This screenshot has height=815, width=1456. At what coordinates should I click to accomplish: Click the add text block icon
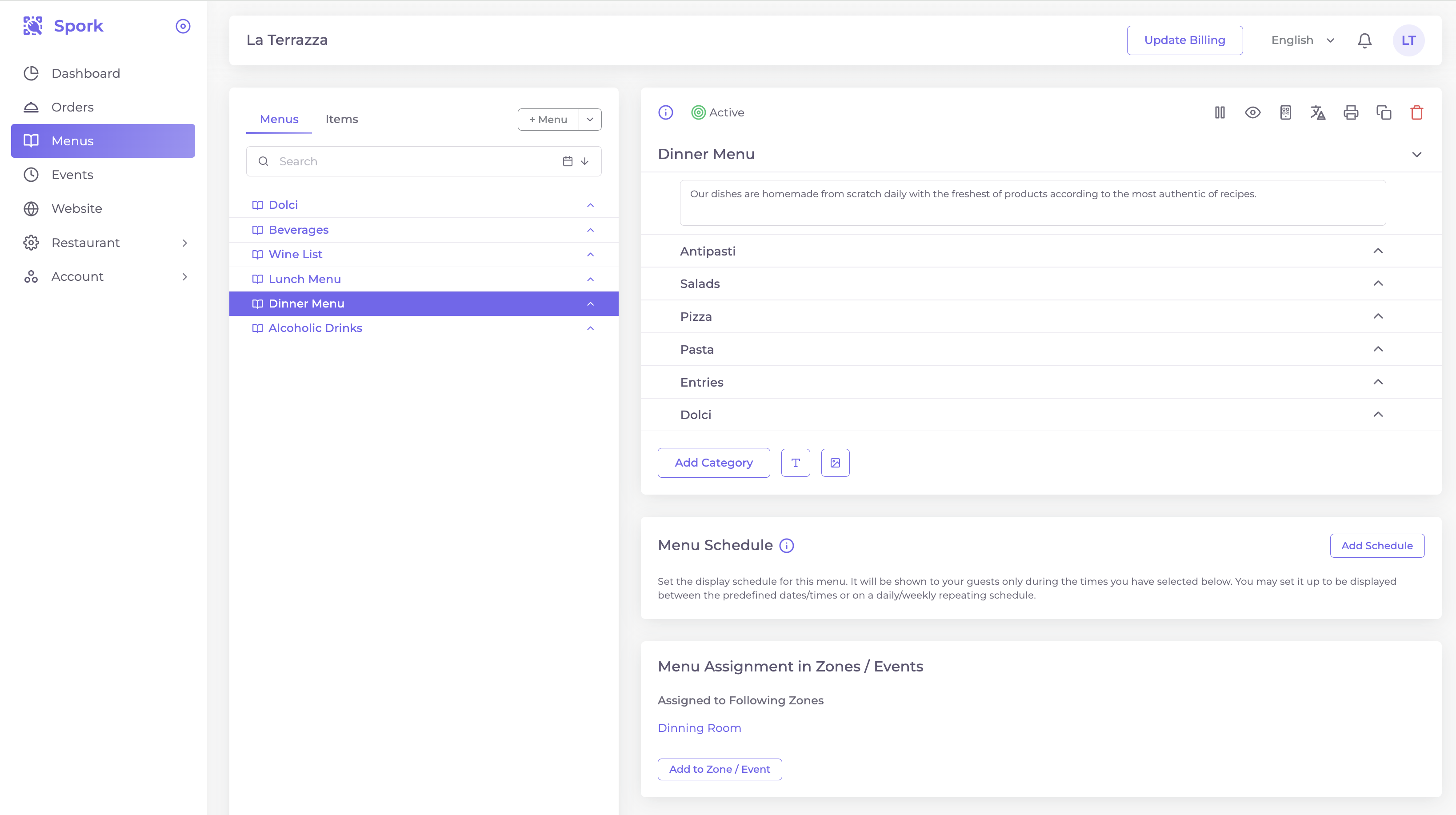tap(795, 463)
